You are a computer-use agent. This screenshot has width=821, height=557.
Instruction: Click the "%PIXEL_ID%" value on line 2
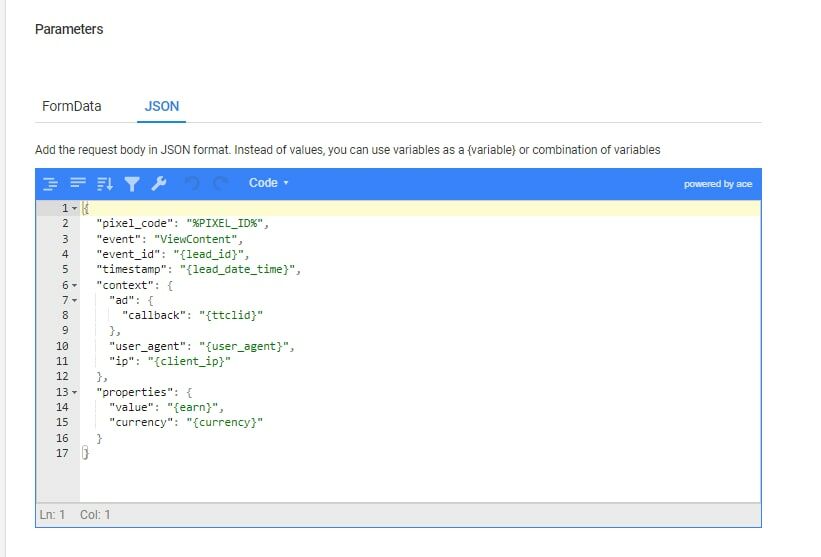pyautogui.click(x=225, y=224)
